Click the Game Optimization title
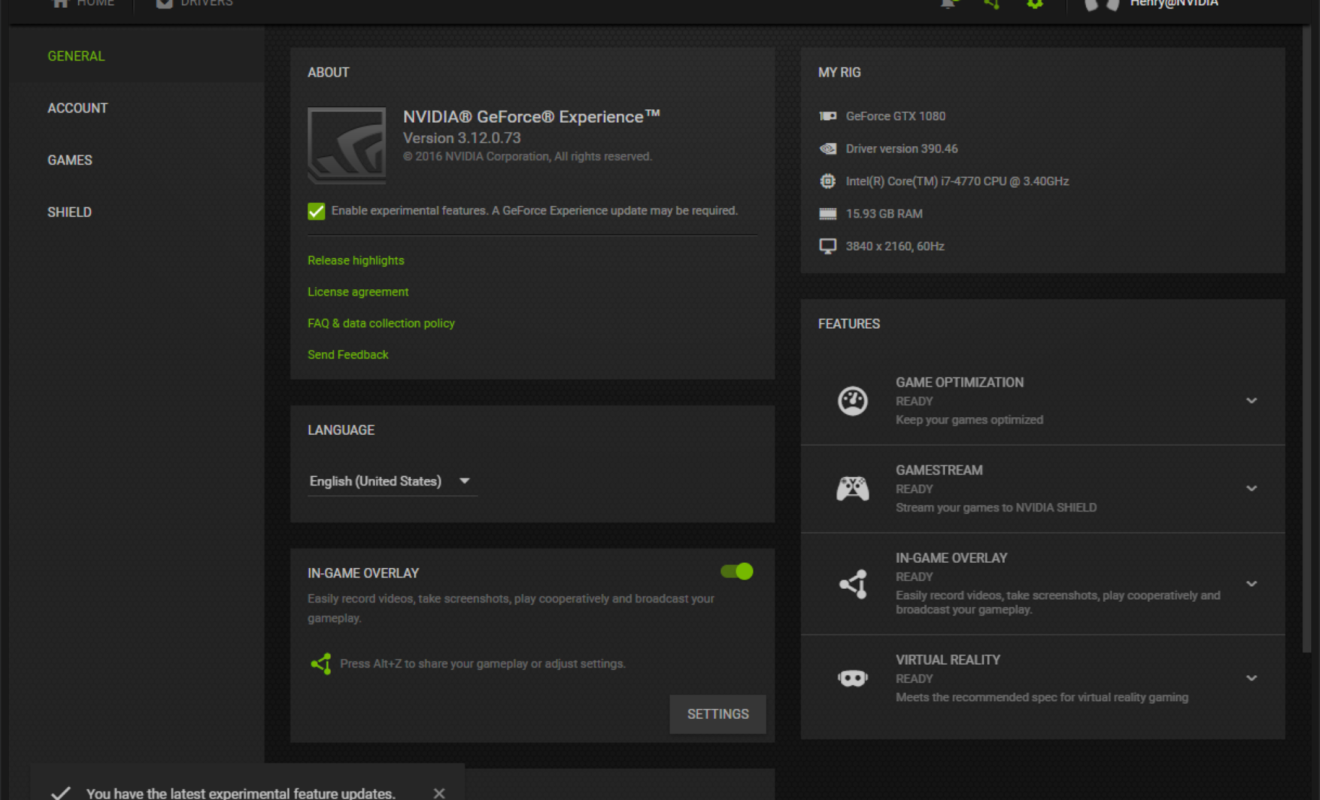Viewport: 1320px width, 800px height. [x=960, y=382]
